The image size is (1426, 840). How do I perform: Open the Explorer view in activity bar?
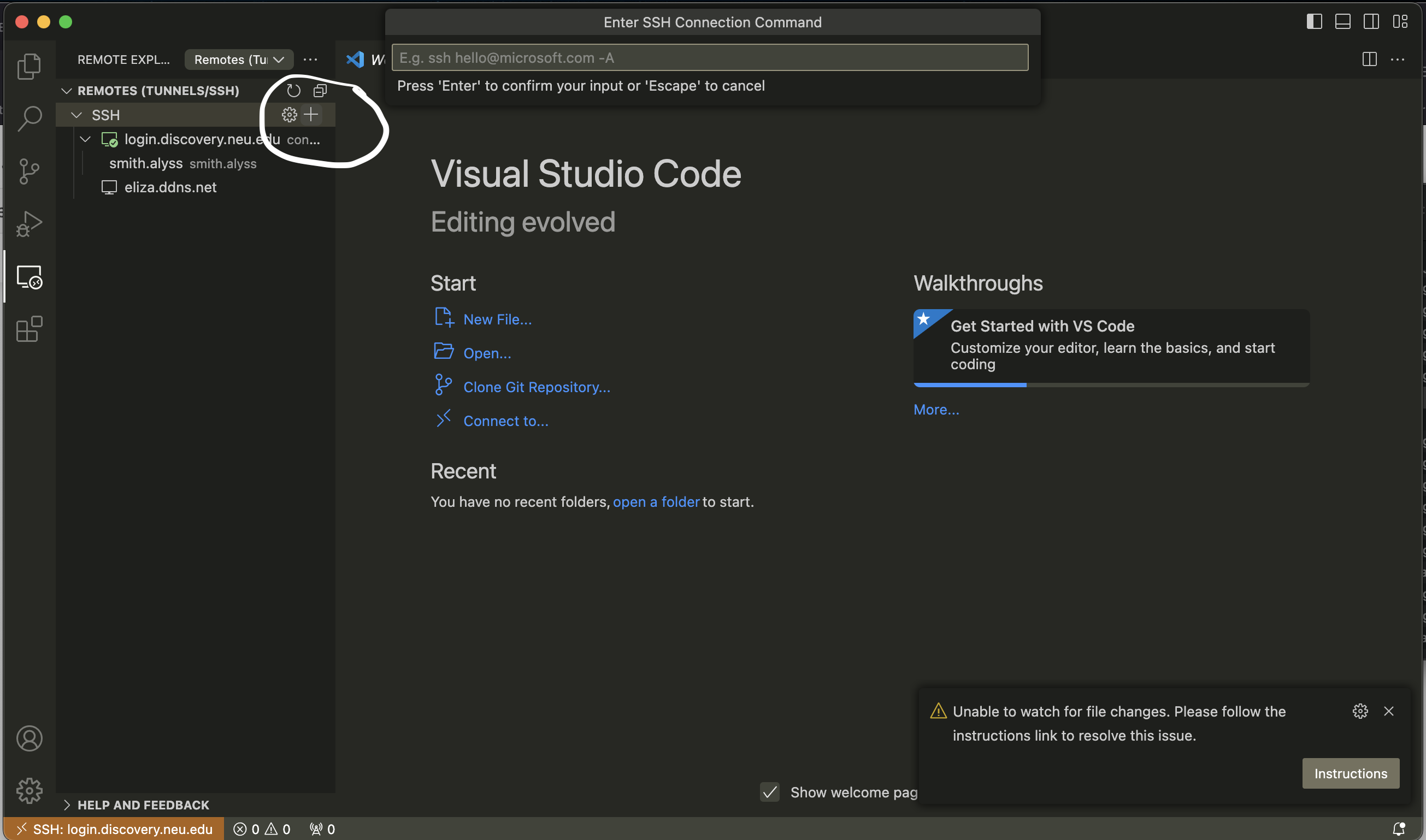tap(30, 66)
